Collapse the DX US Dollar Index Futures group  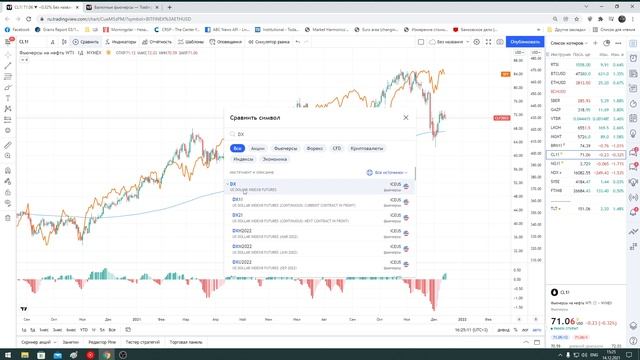point(228,184)
